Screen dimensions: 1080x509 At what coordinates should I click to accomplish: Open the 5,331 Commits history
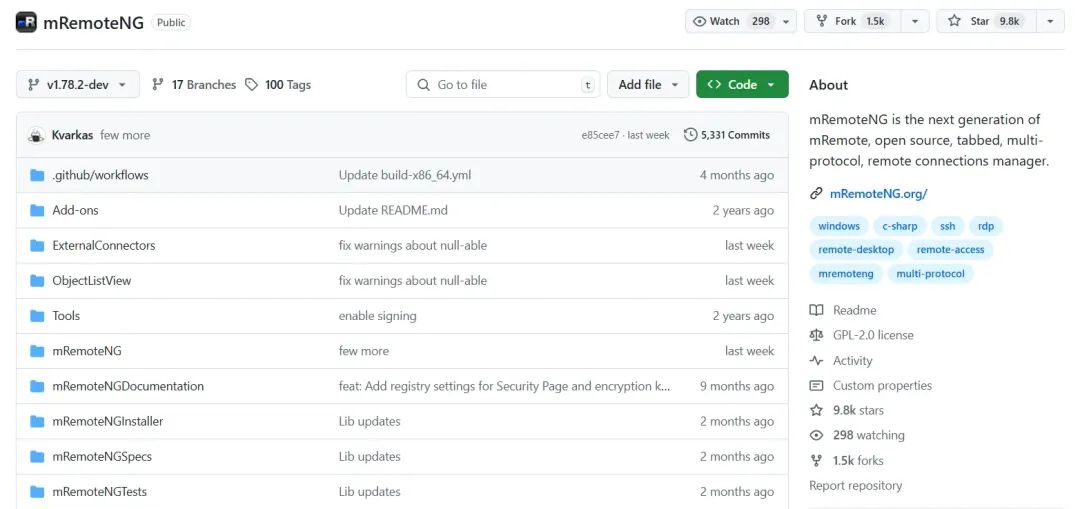click(727, 135)
